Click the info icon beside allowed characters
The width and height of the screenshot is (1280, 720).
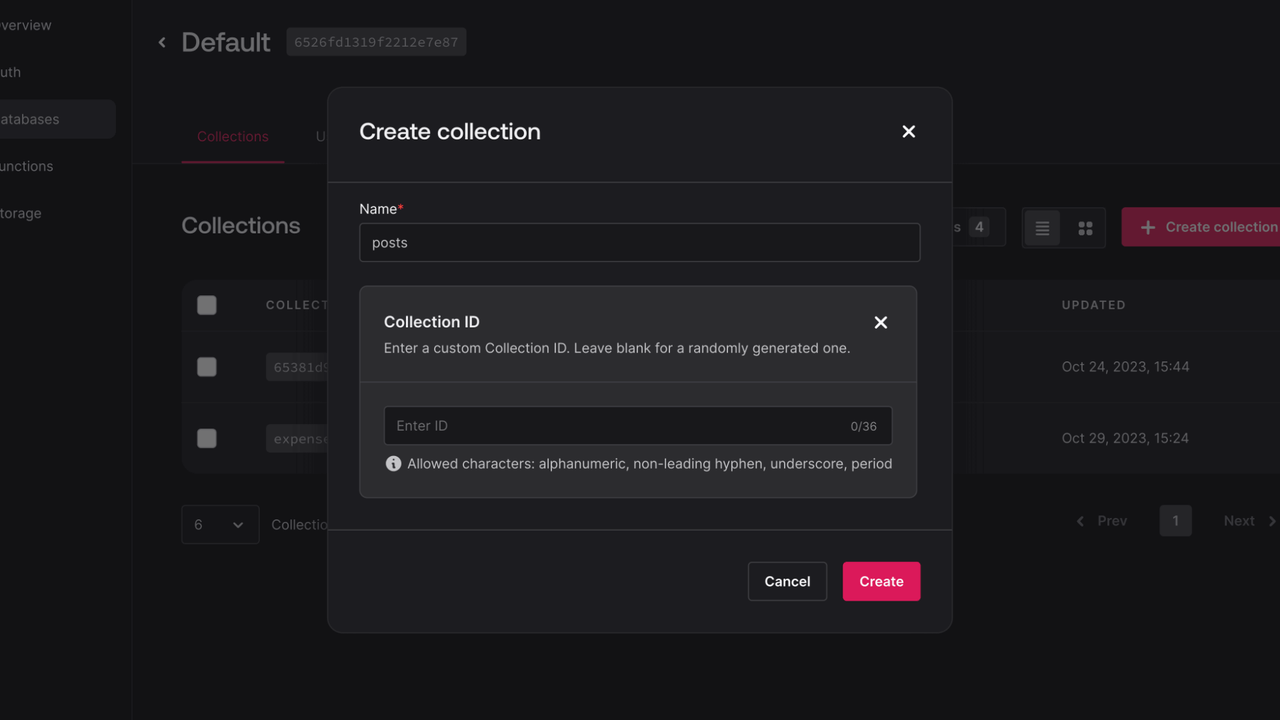point(393,464)
